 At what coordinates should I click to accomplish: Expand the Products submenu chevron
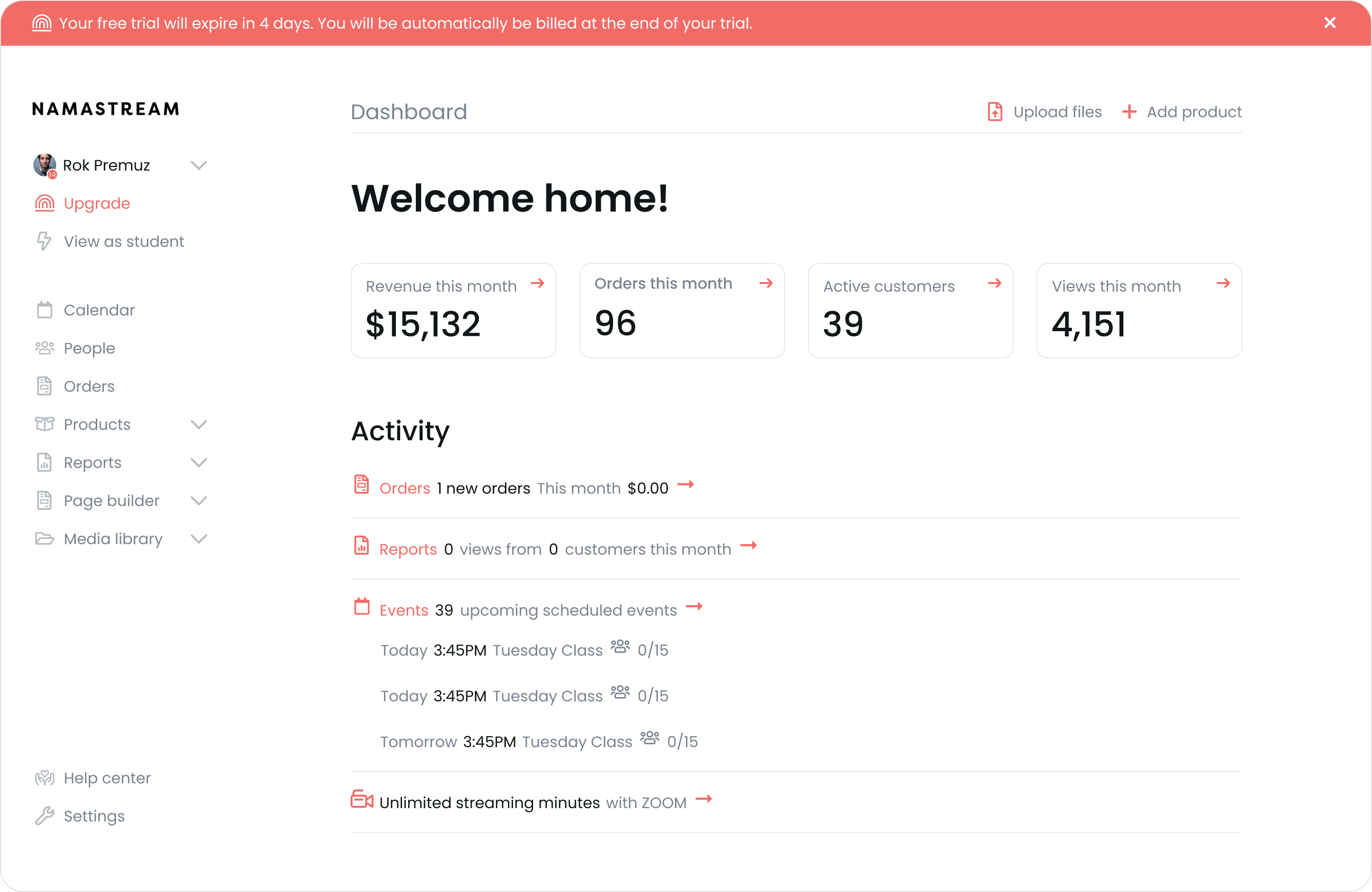(199, 425)
